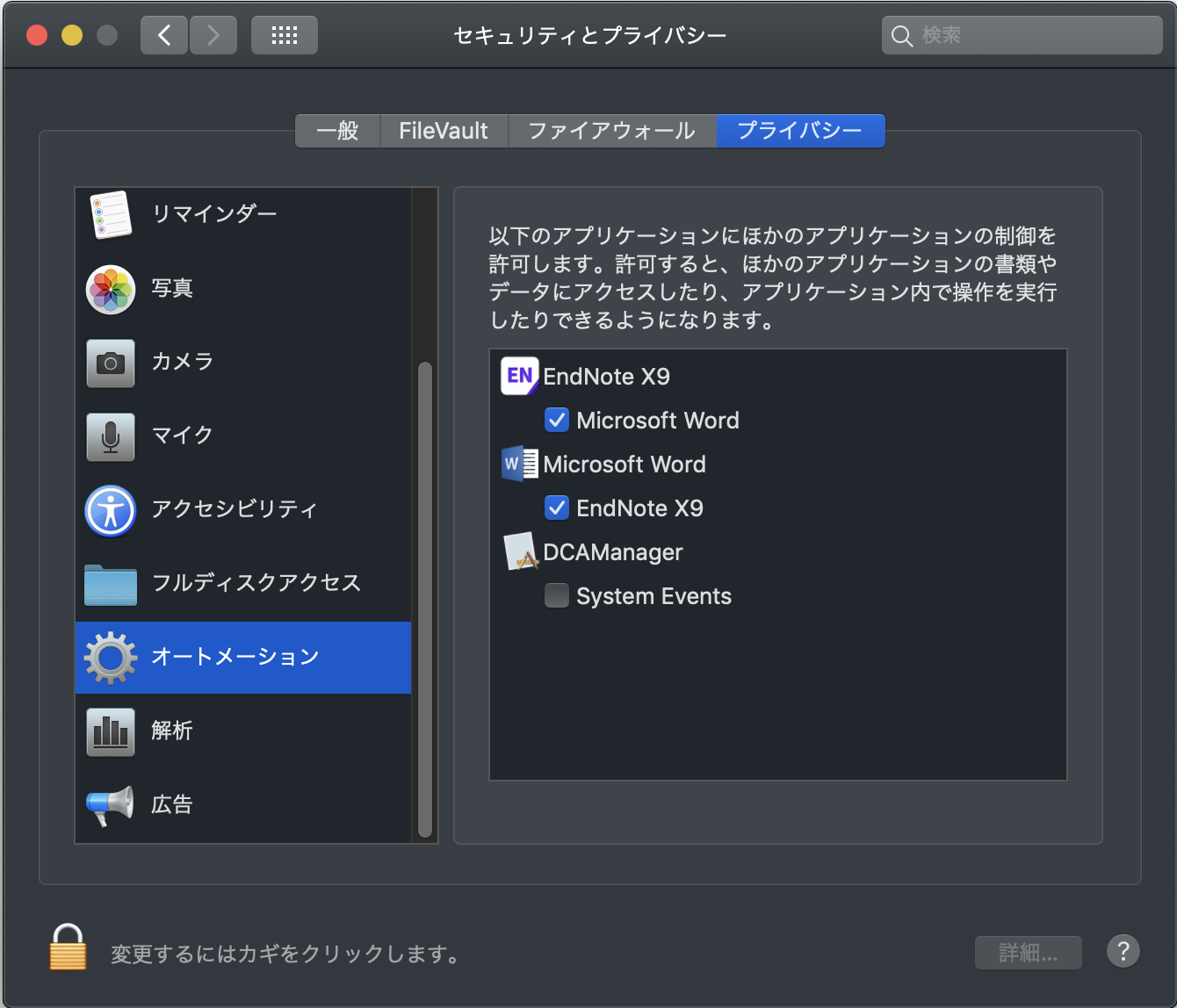Click the Advertising (広告) megaphone icon
This screenshot has width=1177, height=1008.
pyautogui.click(x=111, y=805)
